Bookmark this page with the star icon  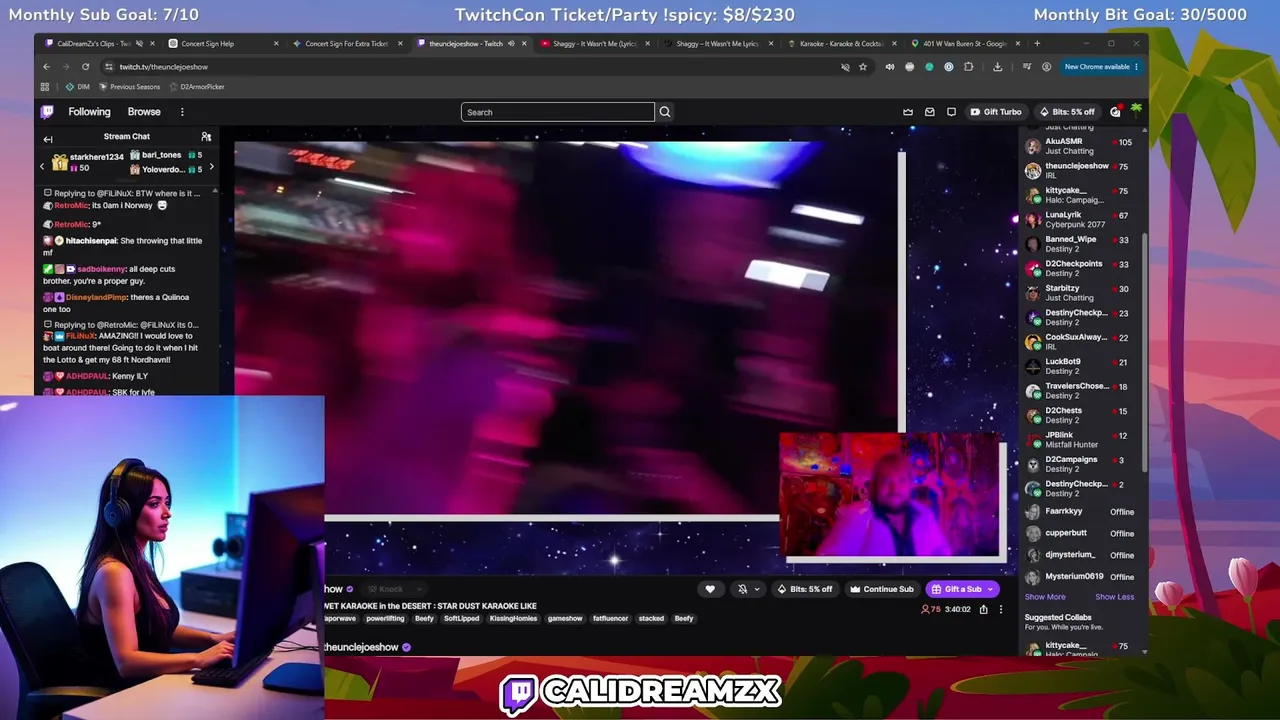coord(863,67)
